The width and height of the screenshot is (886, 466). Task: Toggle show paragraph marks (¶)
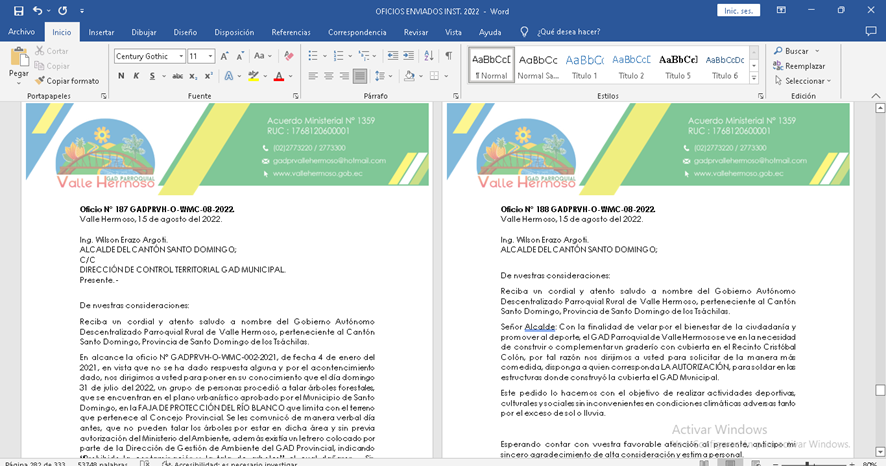click(x=449, y=56)
